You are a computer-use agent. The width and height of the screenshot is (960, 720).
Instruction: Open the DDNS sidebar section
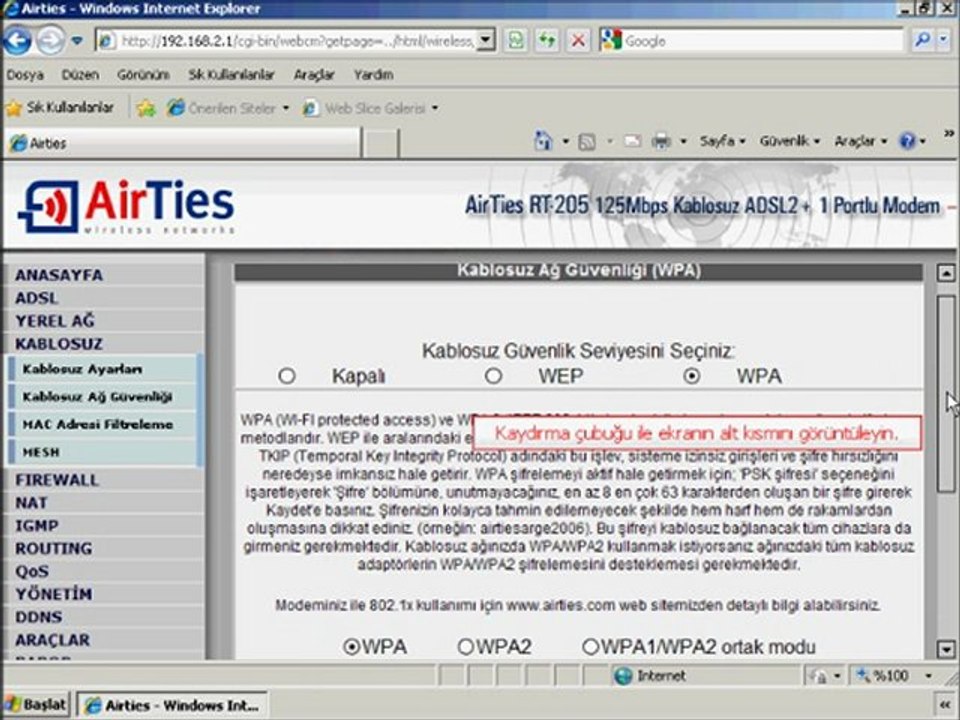click(39, 617)
